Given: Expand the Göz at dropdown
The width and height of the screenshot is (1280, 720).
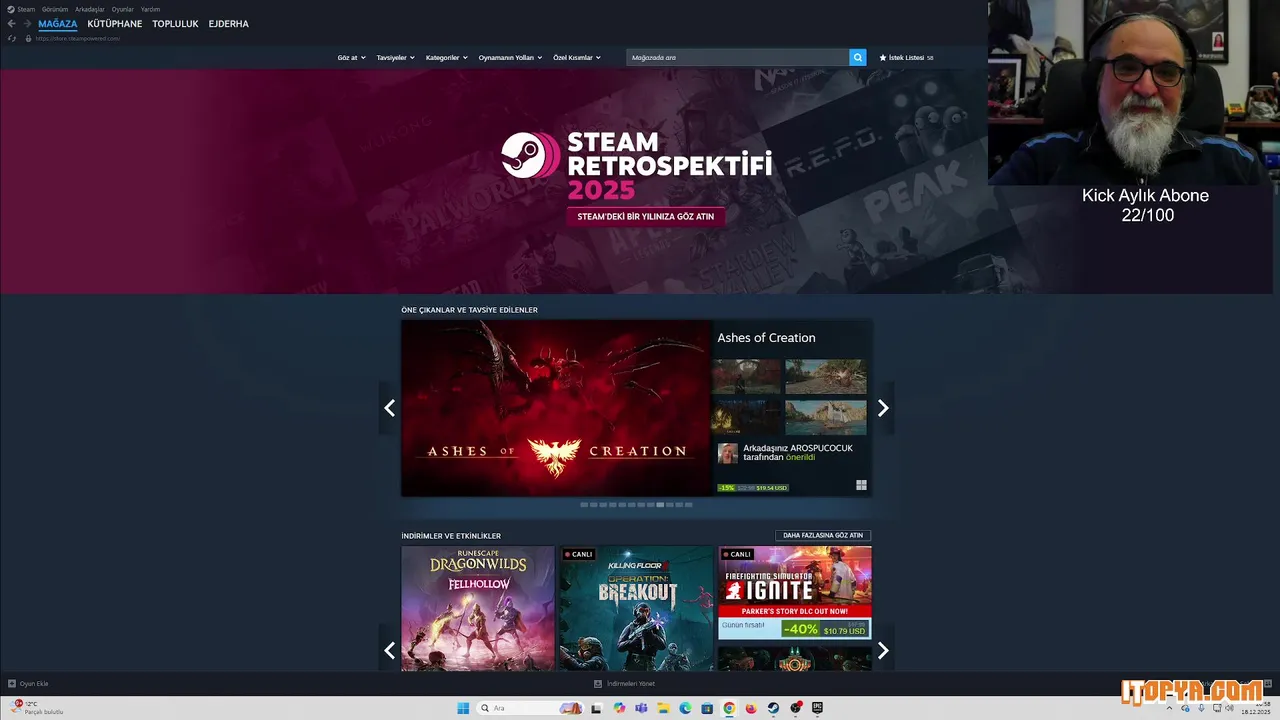Looking at the screenshot, I should click(x=352, y=57).
